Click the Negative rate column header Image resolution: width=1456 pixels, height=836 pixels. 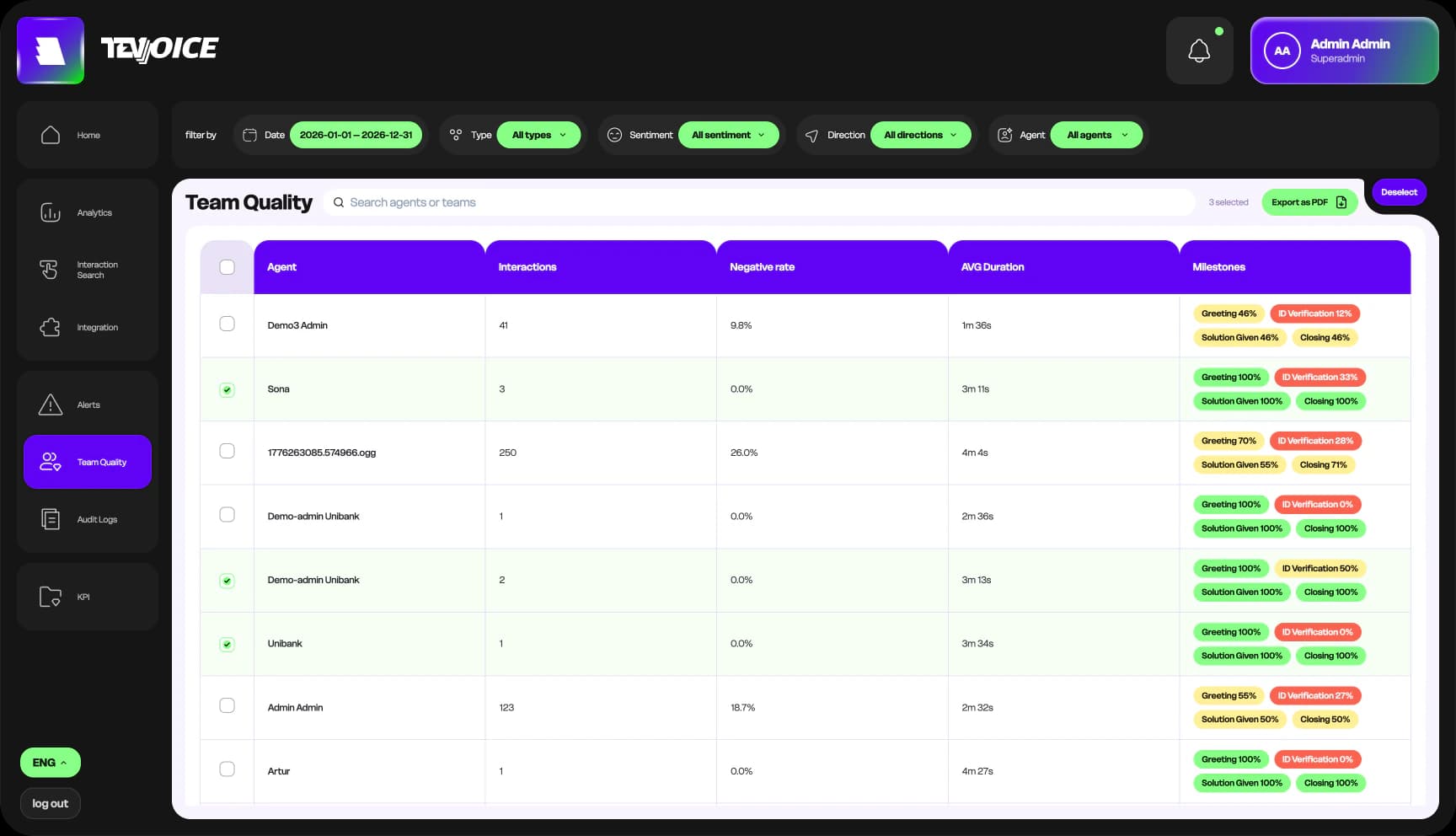click(x=832, y=267)
